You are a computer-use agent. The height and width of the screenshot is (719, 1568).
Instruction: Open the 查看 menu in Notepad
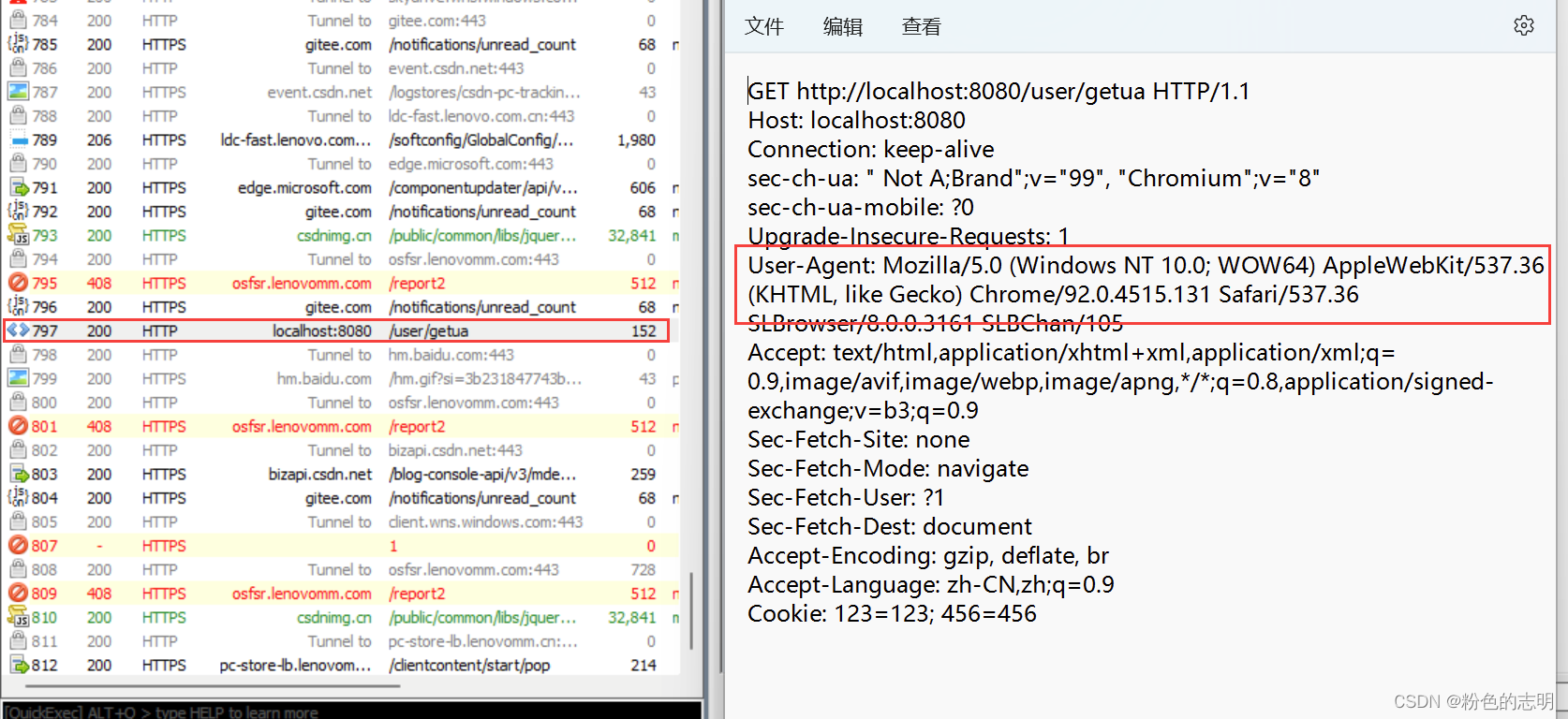[x=922, y=27]
